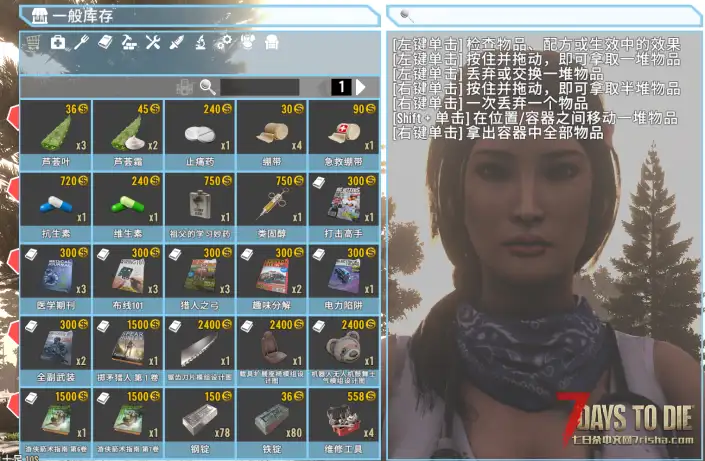
Task: Click the tip line 在位置/容器之间移动一堆物品
Action: [x=576, y=118]
